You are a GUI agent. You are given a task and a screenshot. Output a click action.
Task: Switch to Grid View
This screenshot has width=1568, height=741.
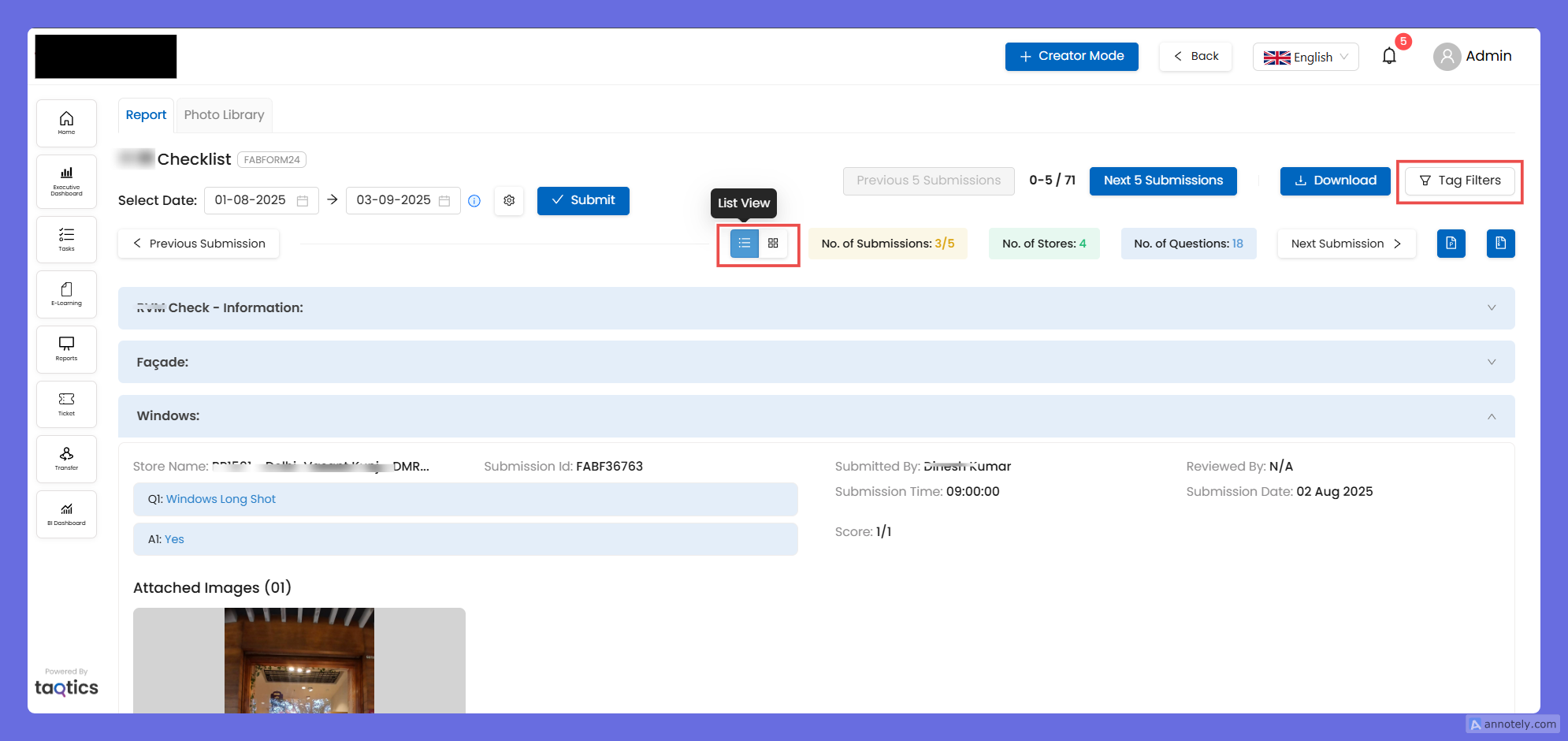773,244
